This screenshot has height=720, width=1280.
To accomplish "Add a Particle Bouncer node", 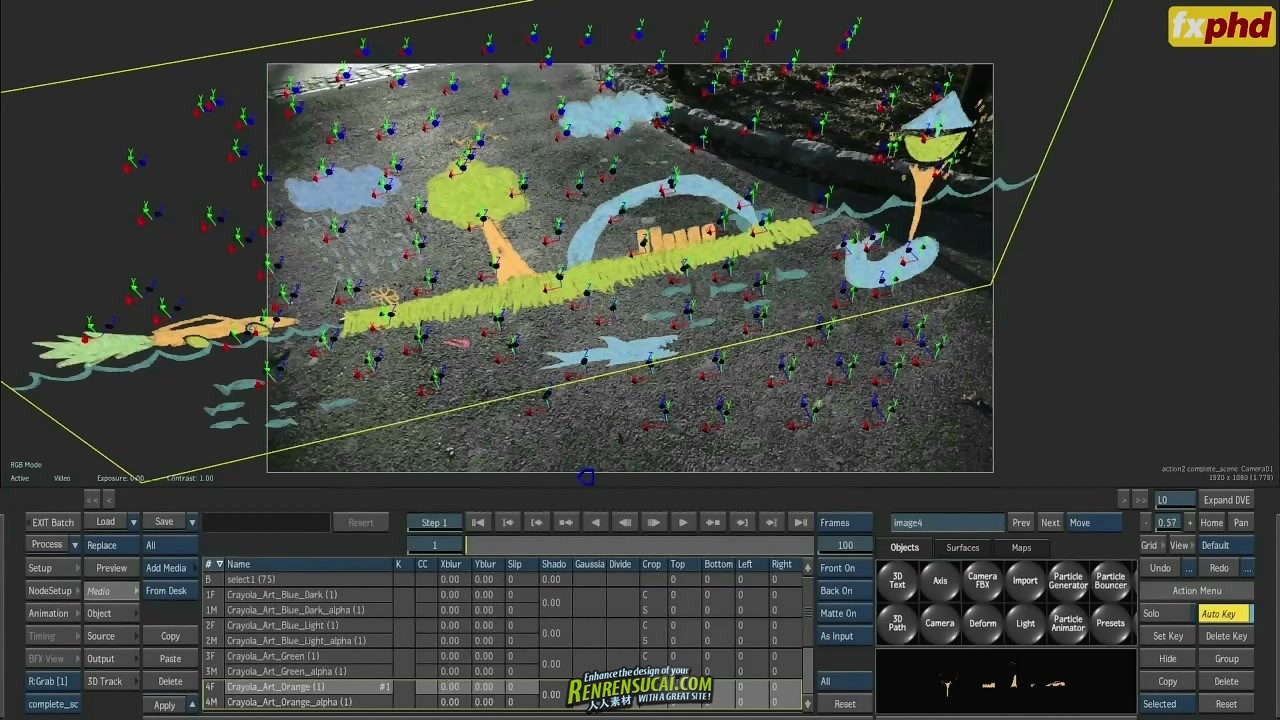I will pos(1110,580).
